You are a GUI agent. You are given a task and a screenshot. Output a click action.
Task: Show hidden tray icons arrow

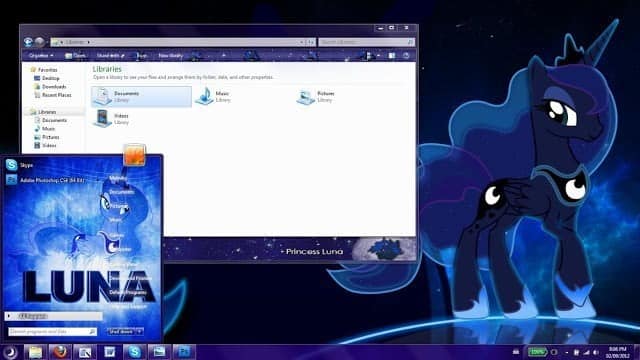tap(567, 352)
